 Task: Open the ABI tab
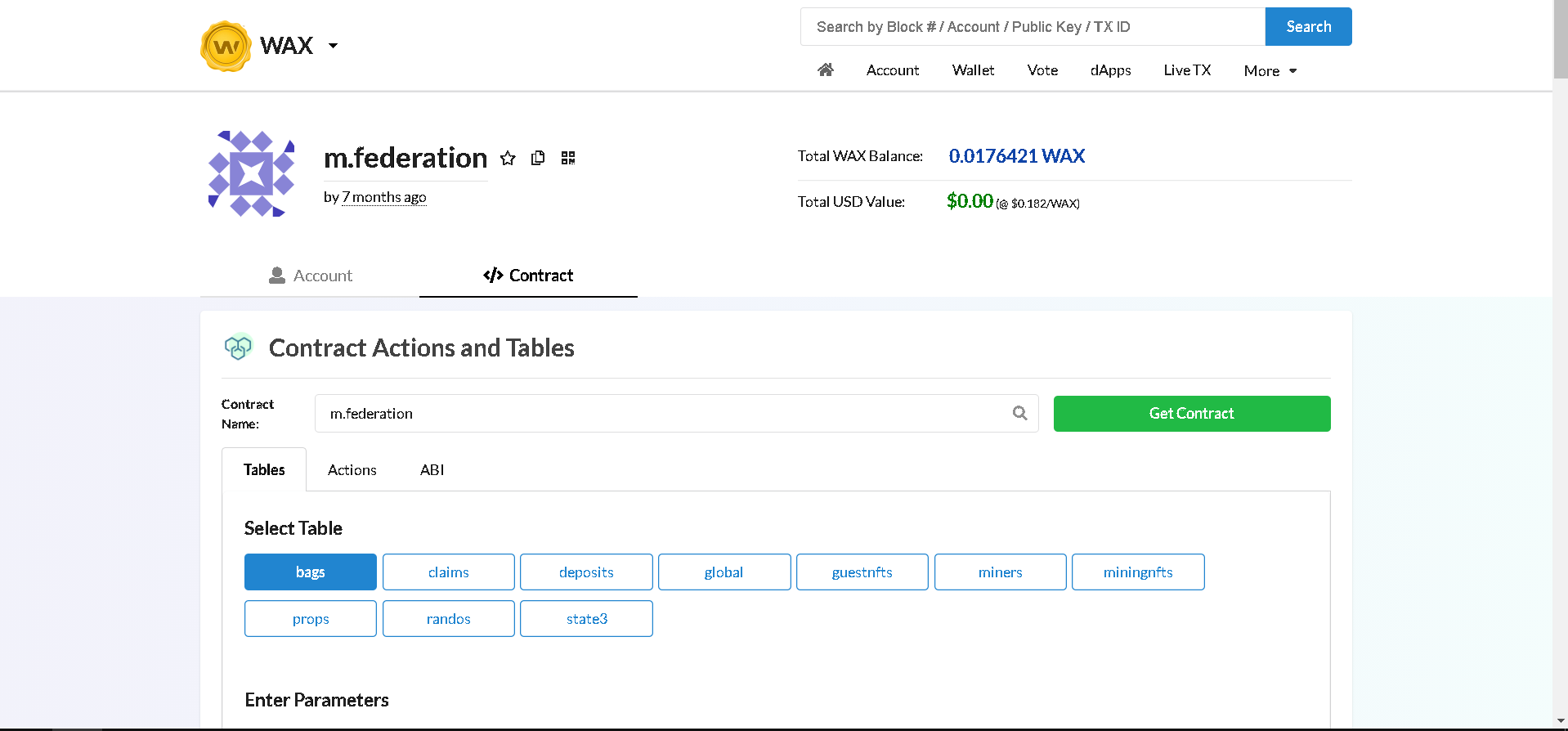tap(432, 470)
